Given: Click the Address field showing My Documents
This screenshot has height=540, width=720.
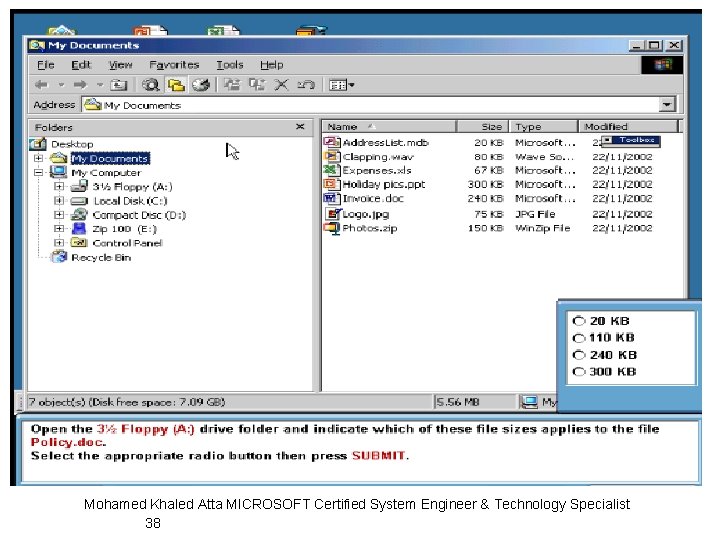Looking at the screenshot, I should click(371, 105).
